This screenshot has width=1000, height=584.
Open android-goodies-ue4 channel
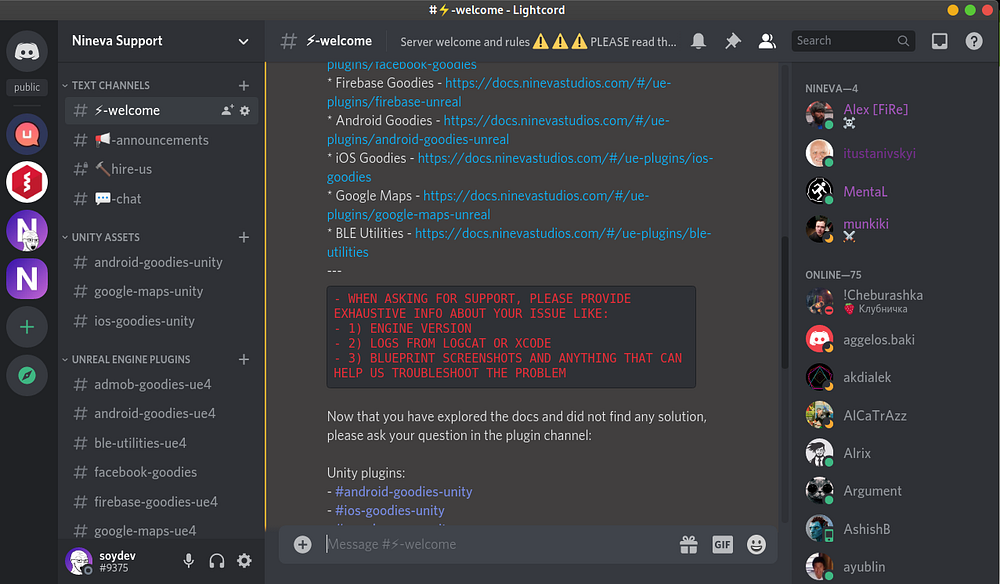(161, 414)
